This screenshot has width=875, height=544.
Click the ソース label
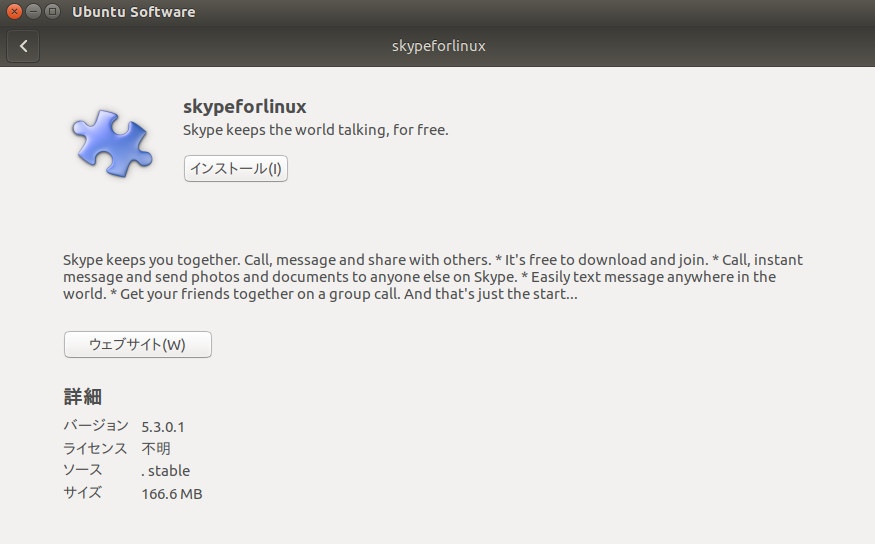click(83, 470)
